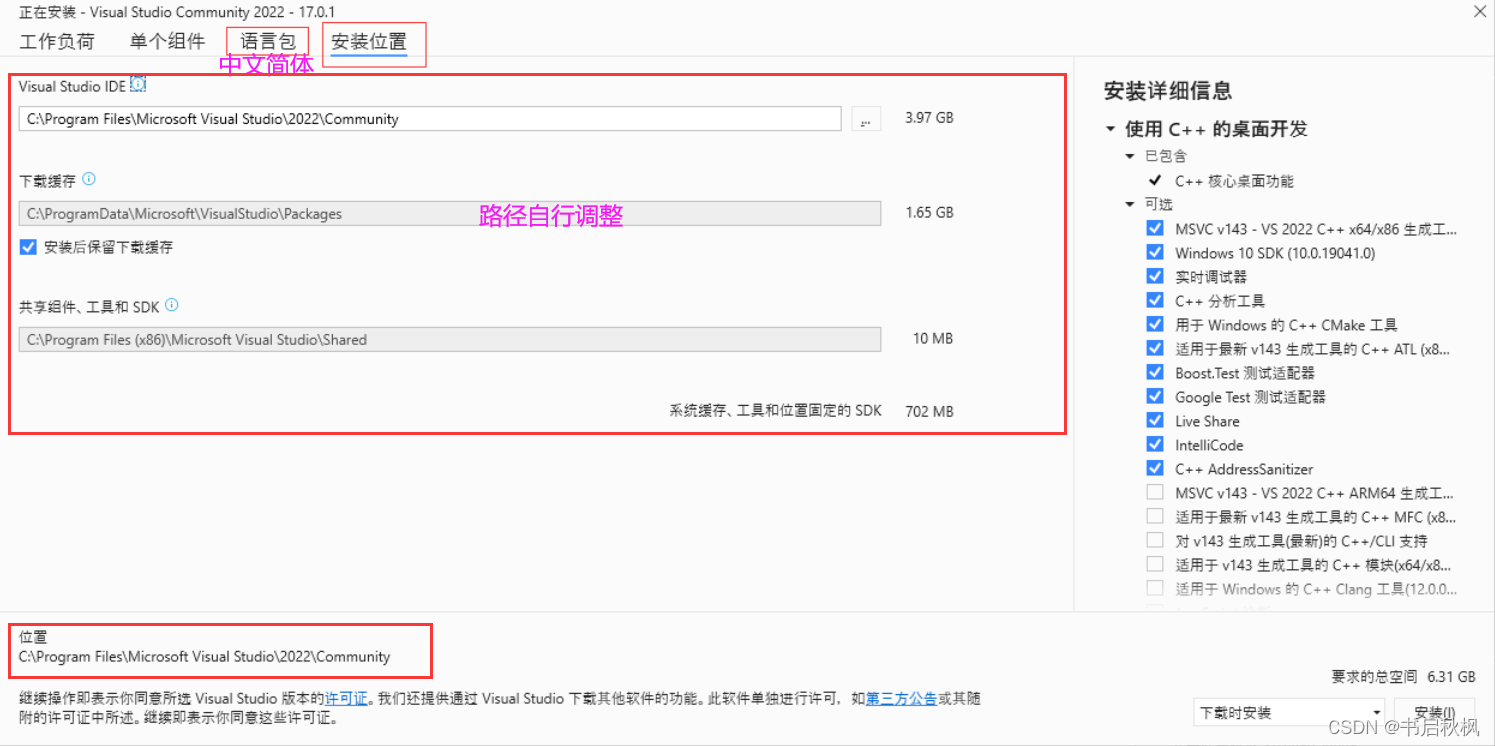Click the 下载缓存 path field
Viewport: 1495px width, 746px height.
click(450, 213)
